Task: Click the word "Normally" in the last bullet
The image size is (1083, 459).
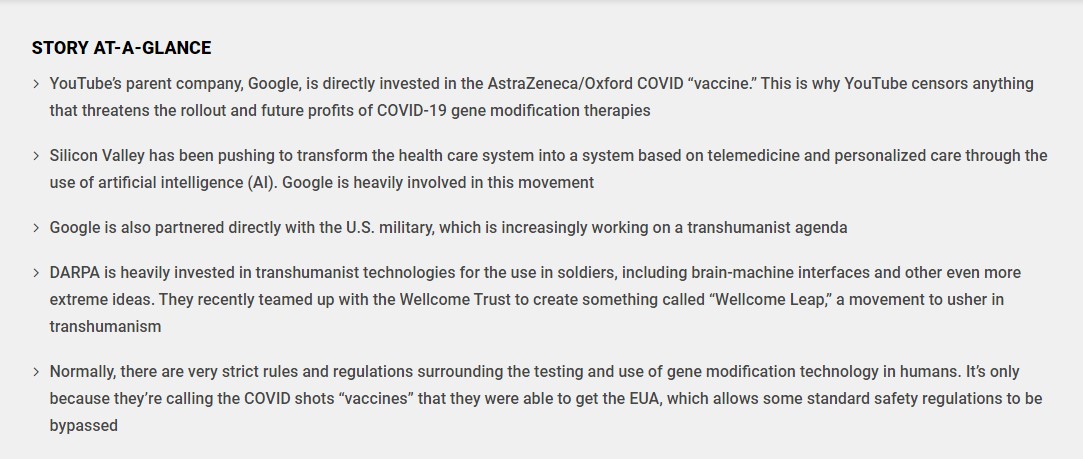Action: pyautogui.click(x=82, y=372)
